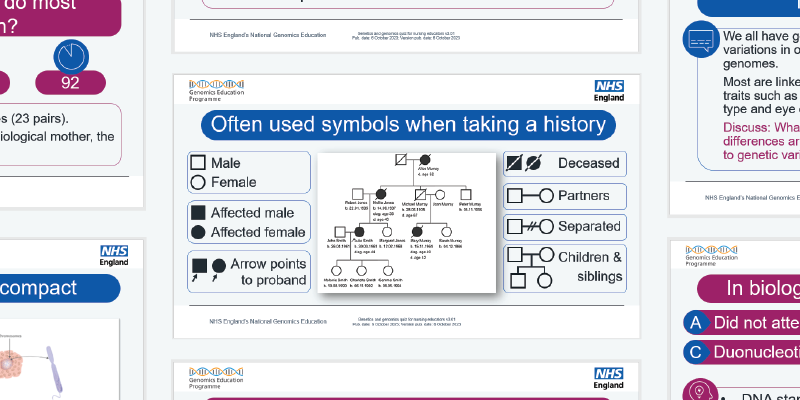This screenshot has height=400, width=800.
Task: Click Sarah Murray's circle in the pedigree
Action: (446, 232)
